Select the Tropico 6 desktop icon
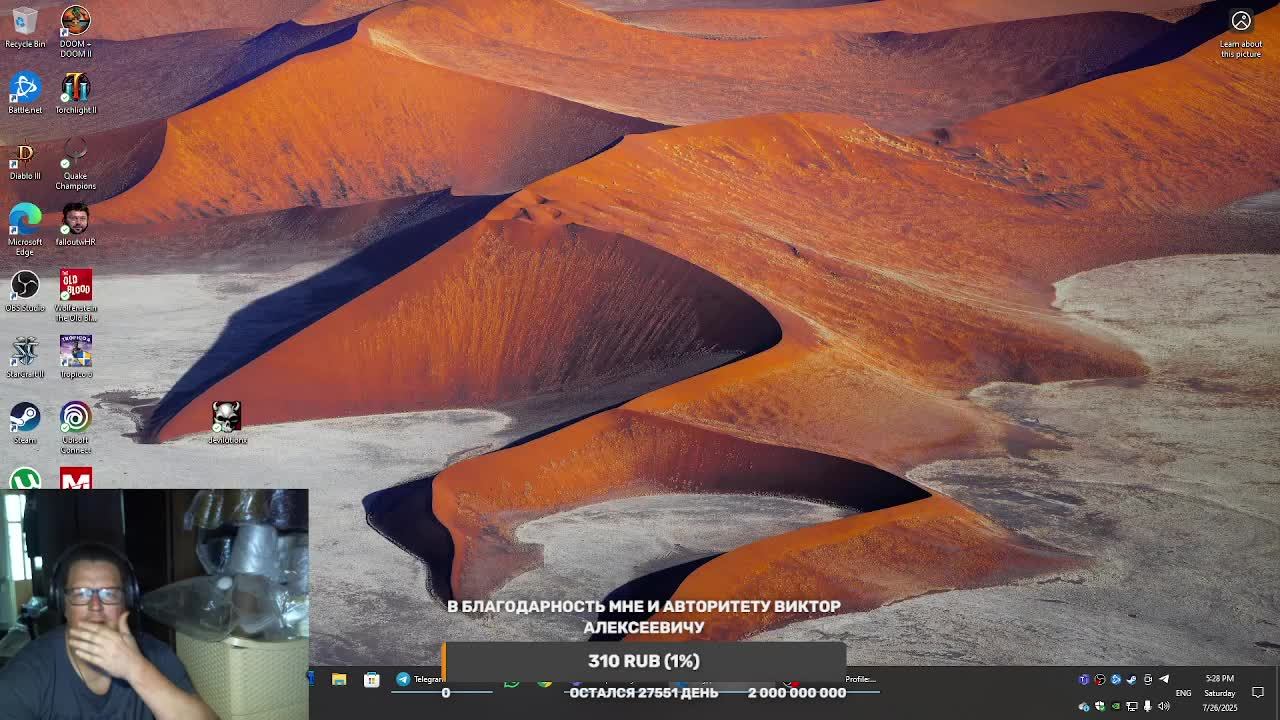1280x720 pixels. click(x=75, y=358)
